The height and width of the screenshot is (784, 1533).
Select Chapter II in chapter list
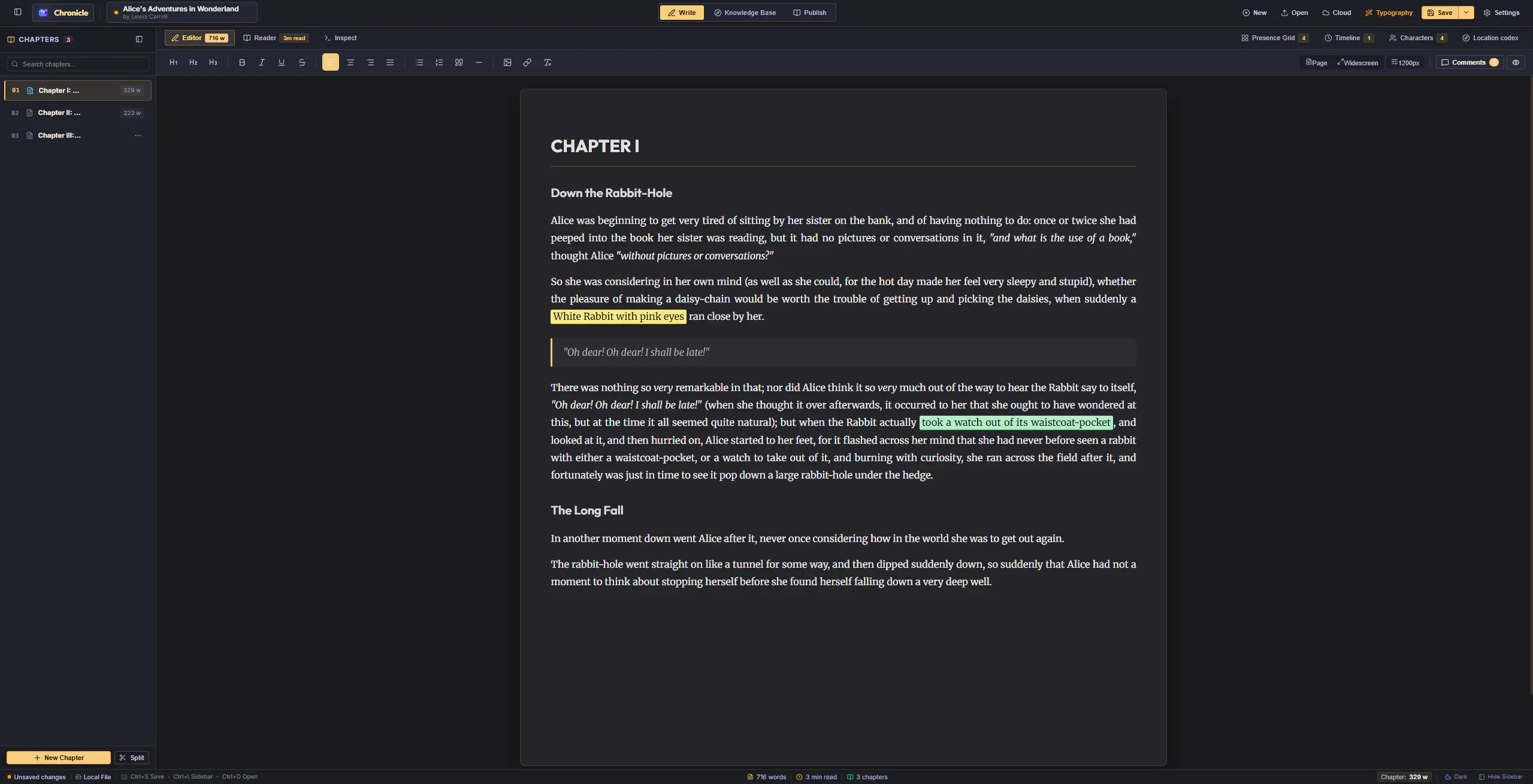[78, 113]
